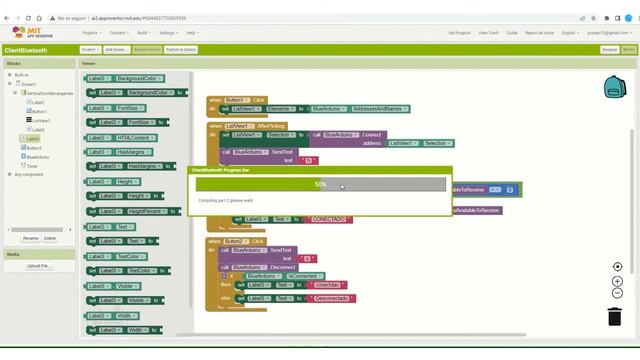This screenshot has width=640, height=360.
Task: Open the Connect menu
Action: (x=119, y=33)
